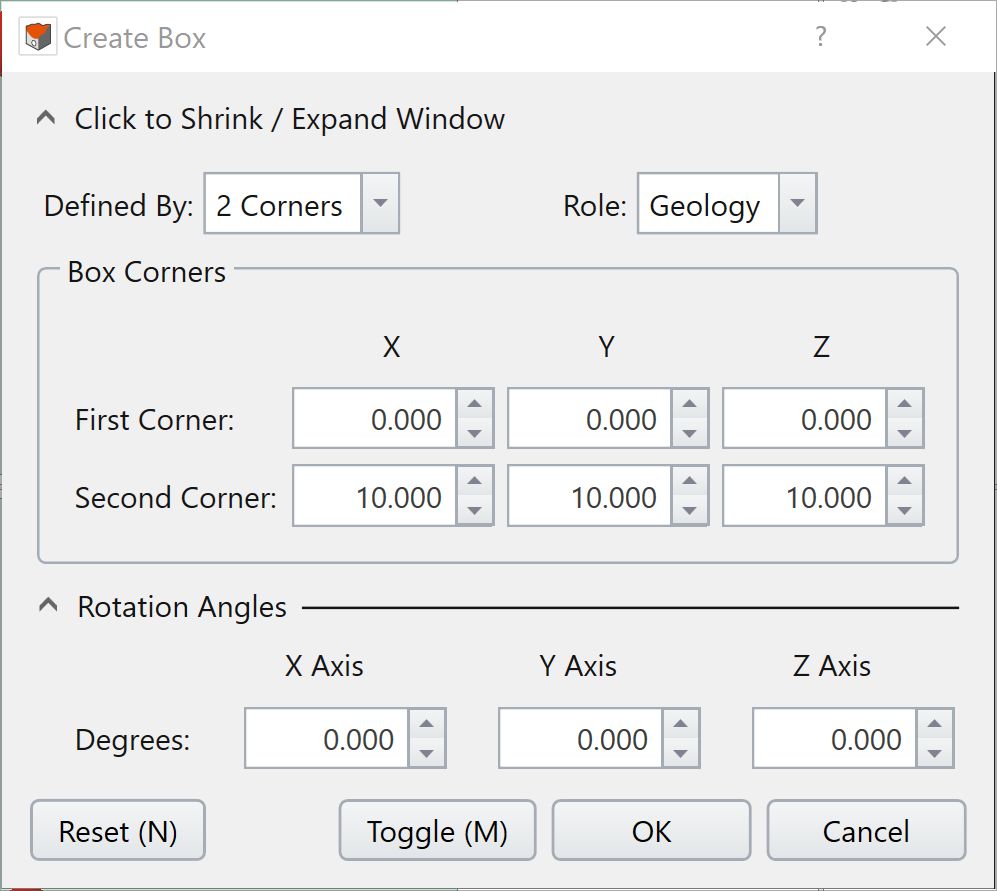Viewport: 997px width, 891px height.
Task: Click the Rotation Angles heading text
Action: click(x=182, y=607)
